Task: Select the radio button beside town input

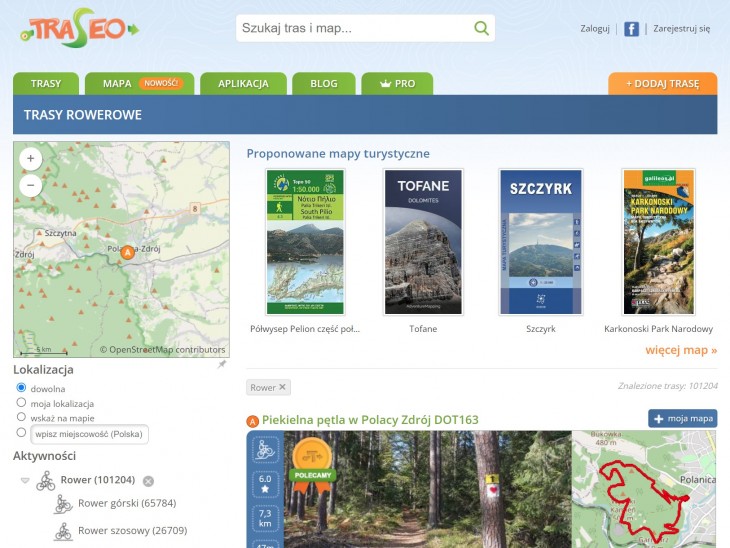Action: (21, 433)
